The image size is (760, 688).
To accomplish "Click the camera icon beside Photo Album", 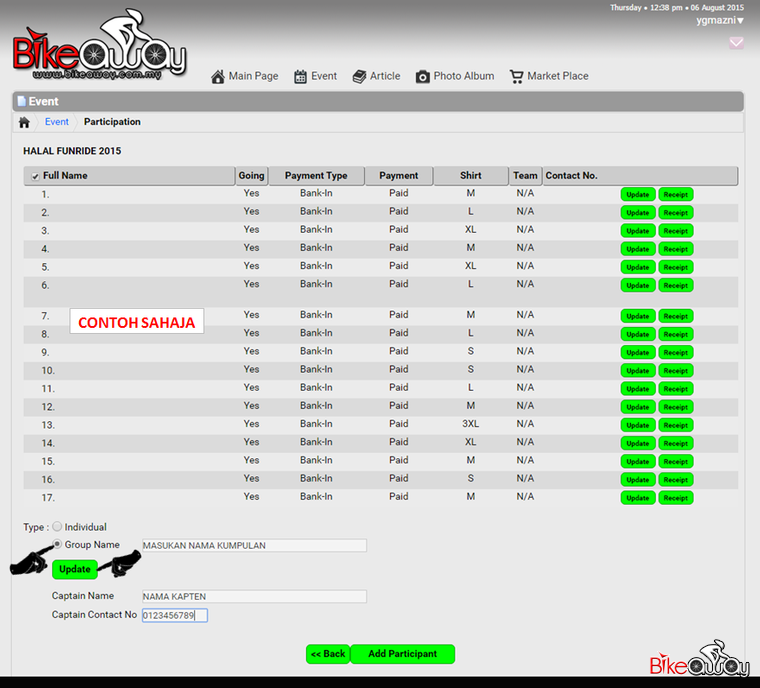I will point(423,77).
